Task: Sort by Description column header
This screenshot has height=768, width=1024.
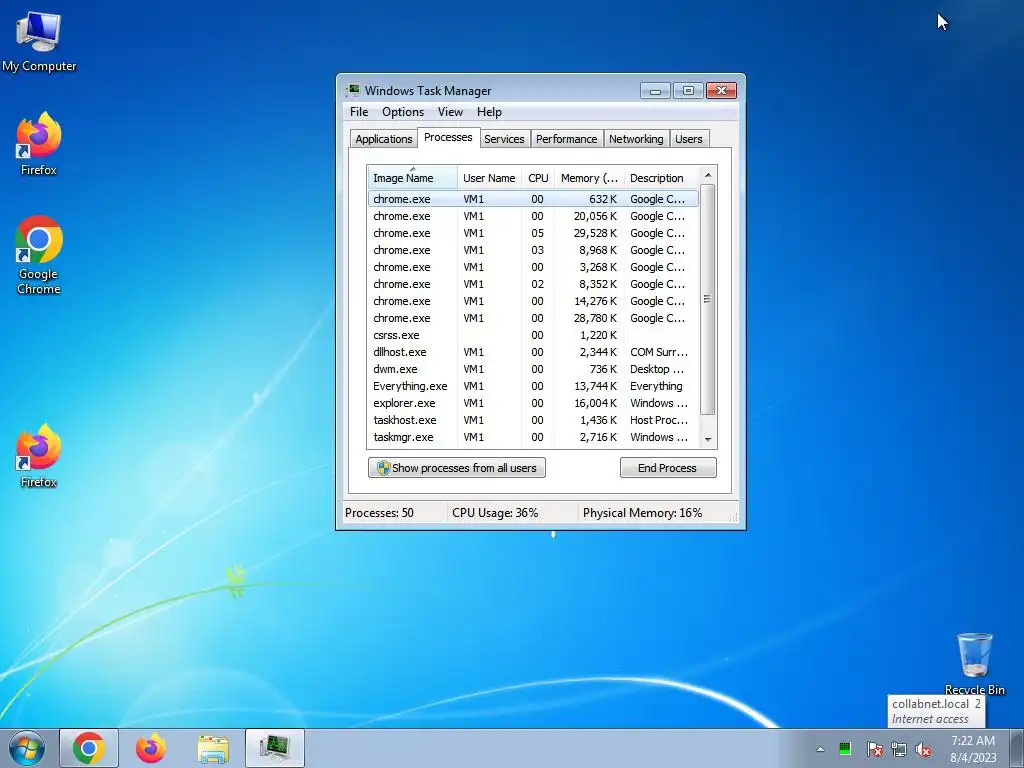Action: point(661,178)
